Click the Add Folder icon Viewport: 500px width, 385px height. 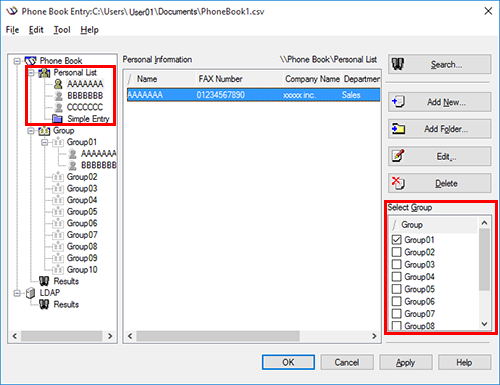click(398, 129)
